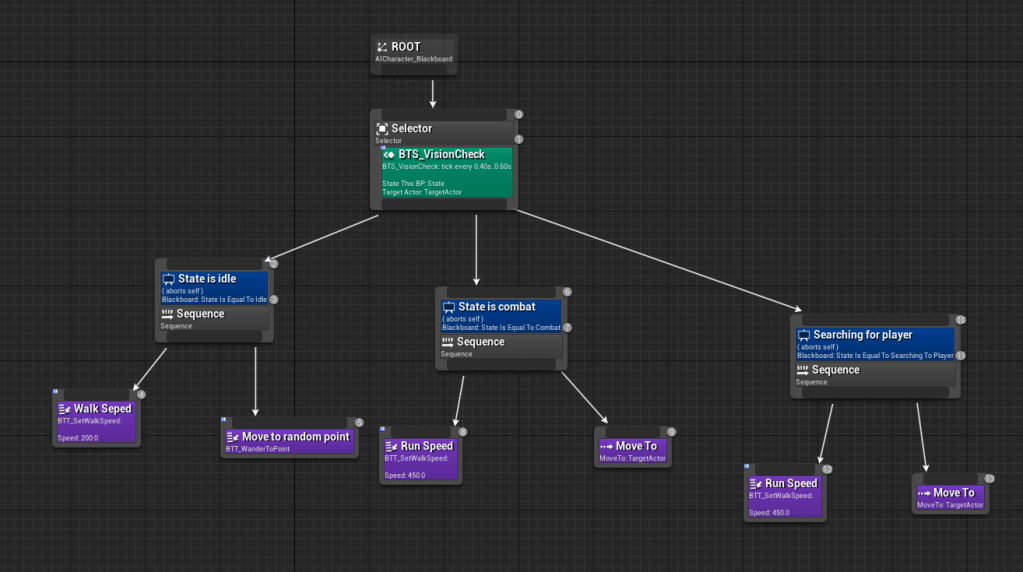Click the Searching for player decorator icon
The width and height of the screenshot is (1023, 572).
click(x=804, y=335)
